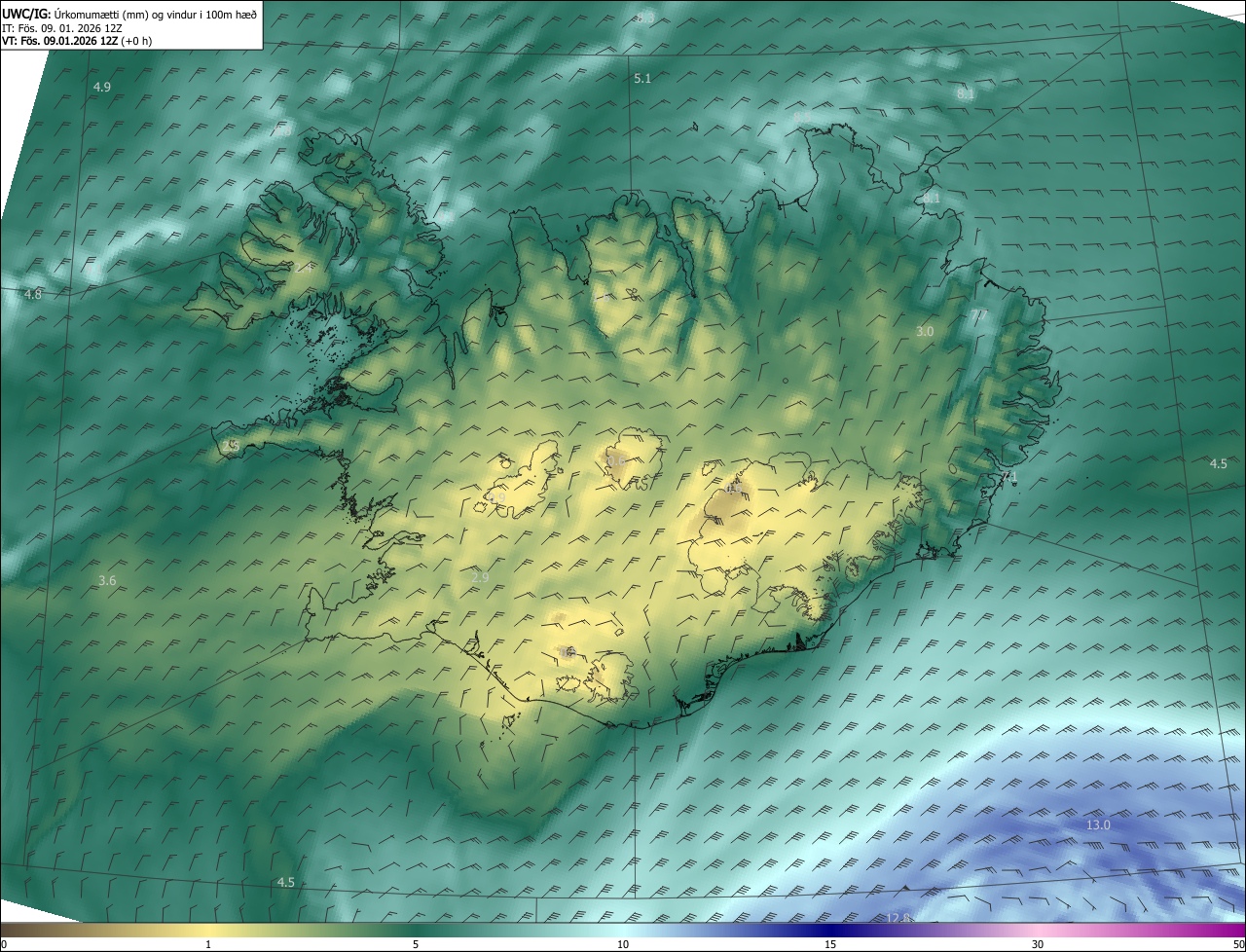Click the map value label '8.5'
Screen dimensions: 1246x952
(x=802, y=118)
